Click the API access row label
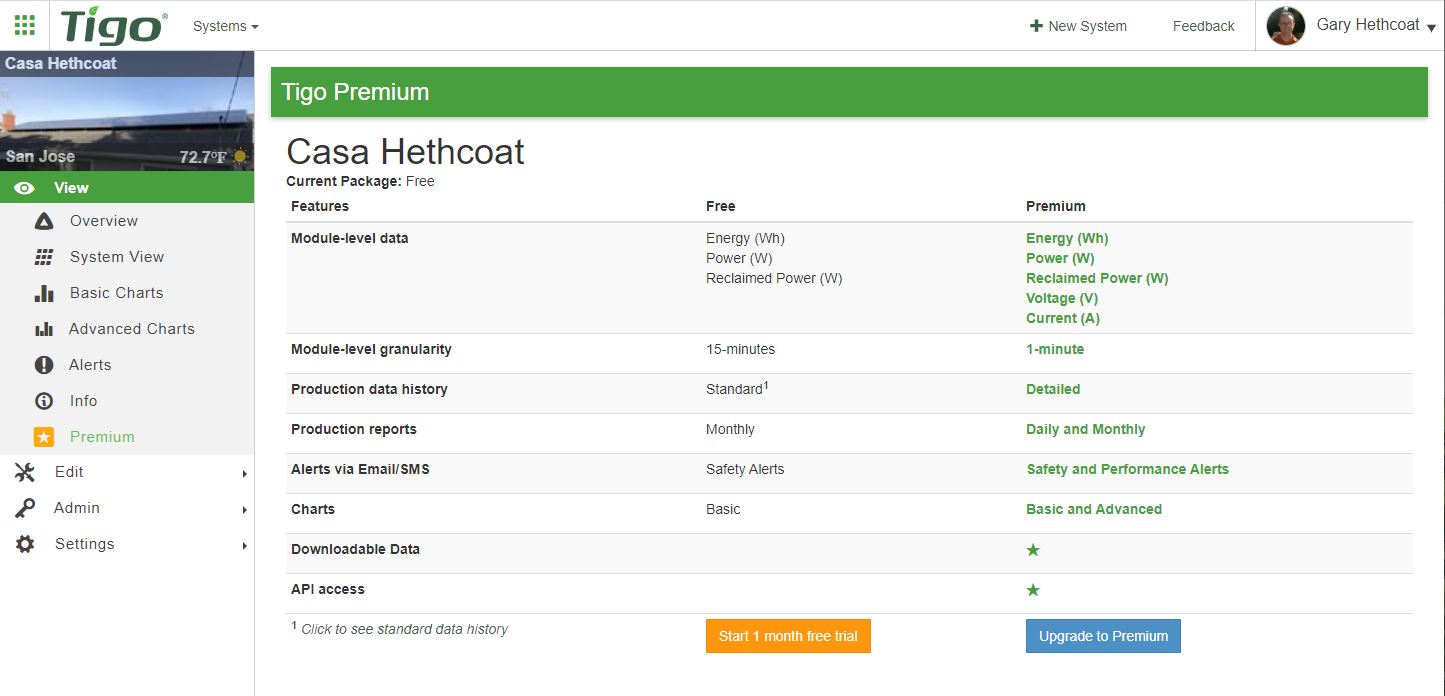Screen dimensions: 1445x696 (x=328, y=590)
